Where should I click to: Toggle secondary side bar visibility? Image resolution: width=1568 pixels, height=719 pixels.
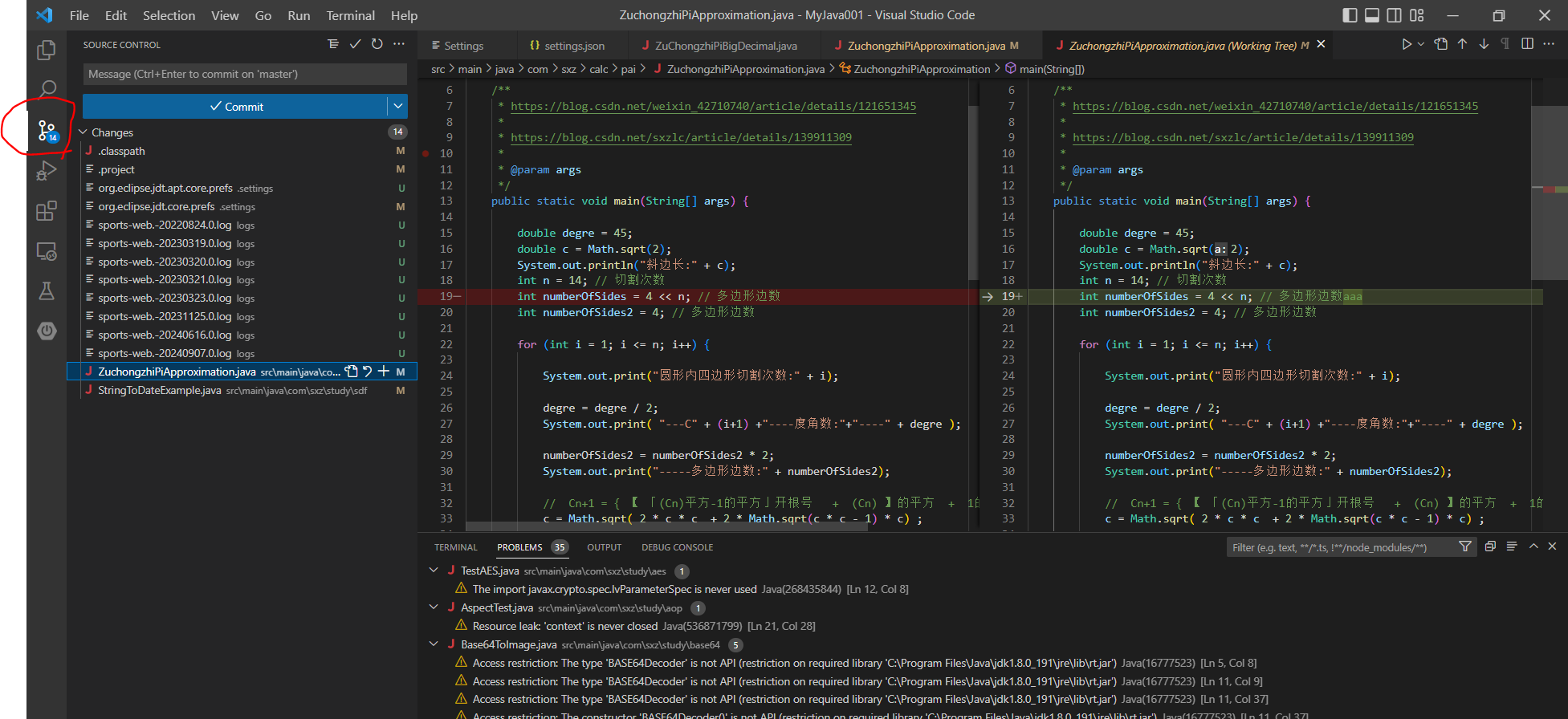pyautogui.click(x=1395, y=15)
